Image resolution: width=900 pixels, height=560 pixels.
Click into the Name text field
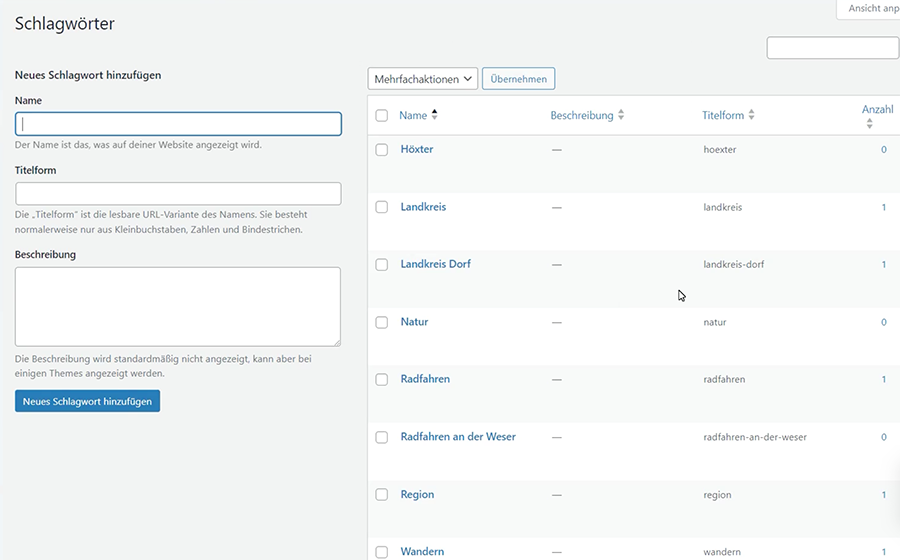click(x=178, y=124)
